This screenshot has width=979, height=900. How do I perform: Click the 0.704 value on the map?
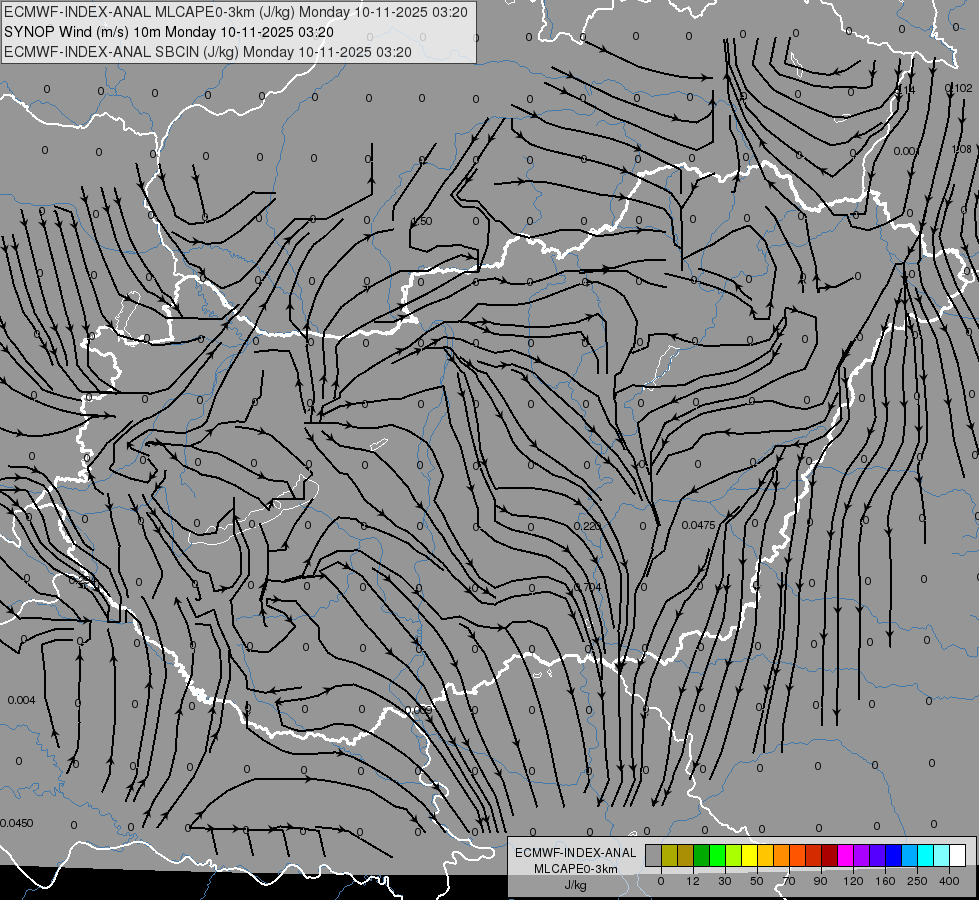tap(588, 587)
